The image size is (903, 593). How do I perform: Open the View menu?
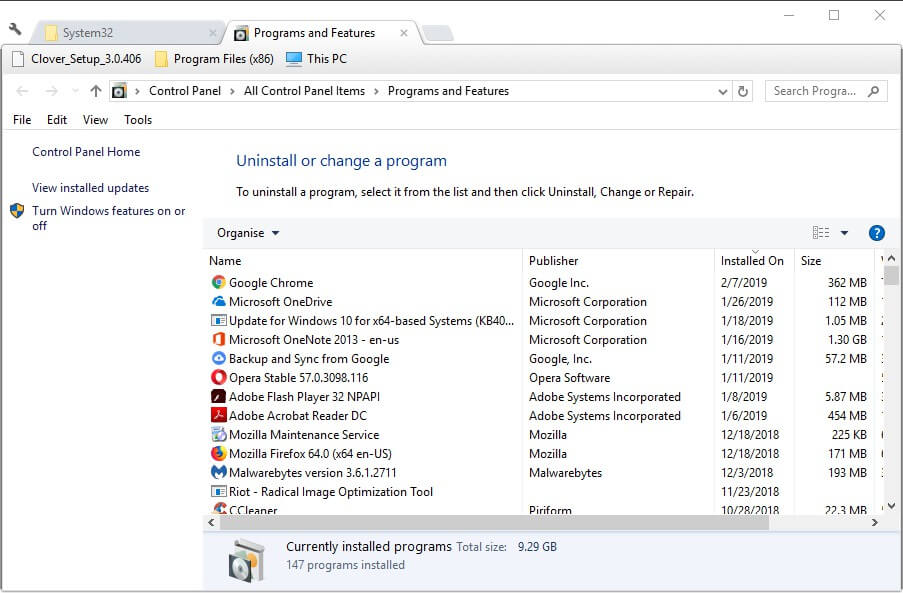point(95,120)
